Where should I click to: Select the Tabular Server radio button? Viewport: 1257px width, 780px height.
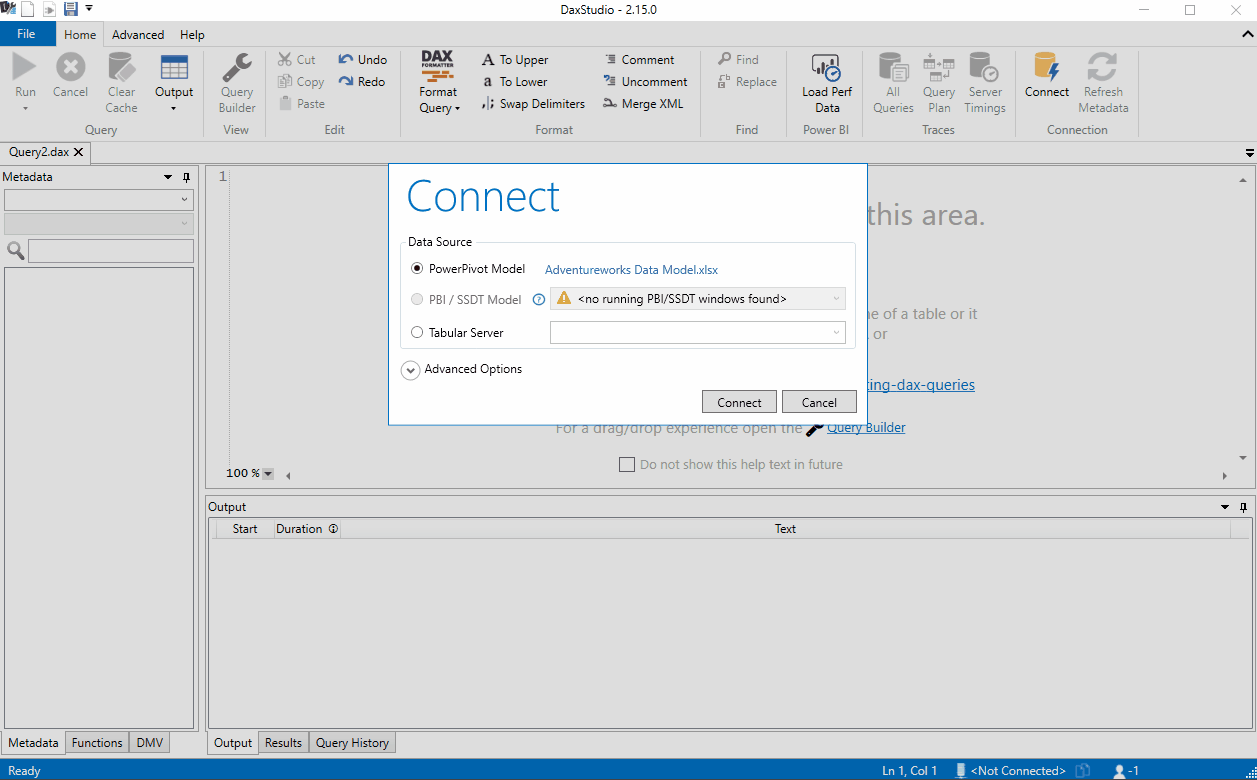[x=417, y=333]
